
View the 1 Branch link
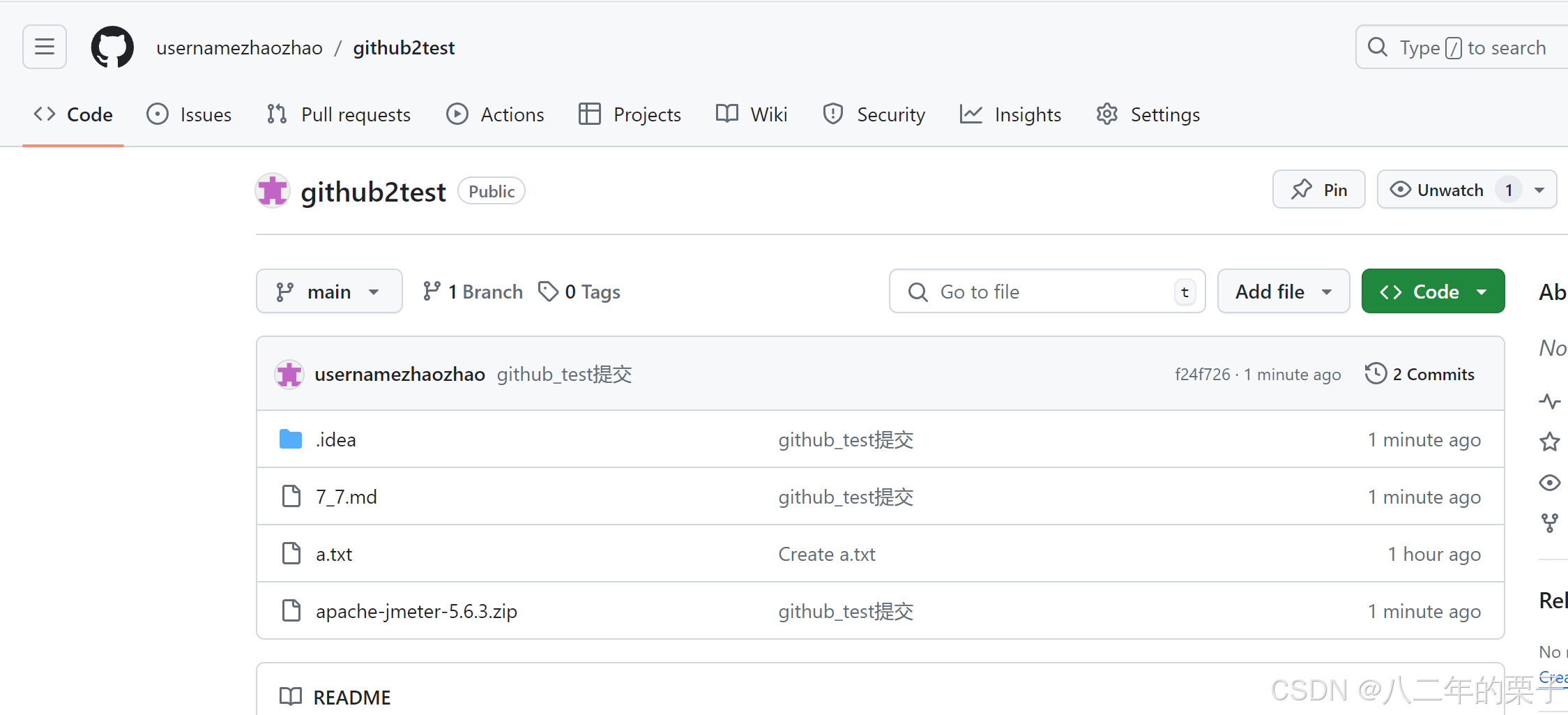(x=473, y=292)
